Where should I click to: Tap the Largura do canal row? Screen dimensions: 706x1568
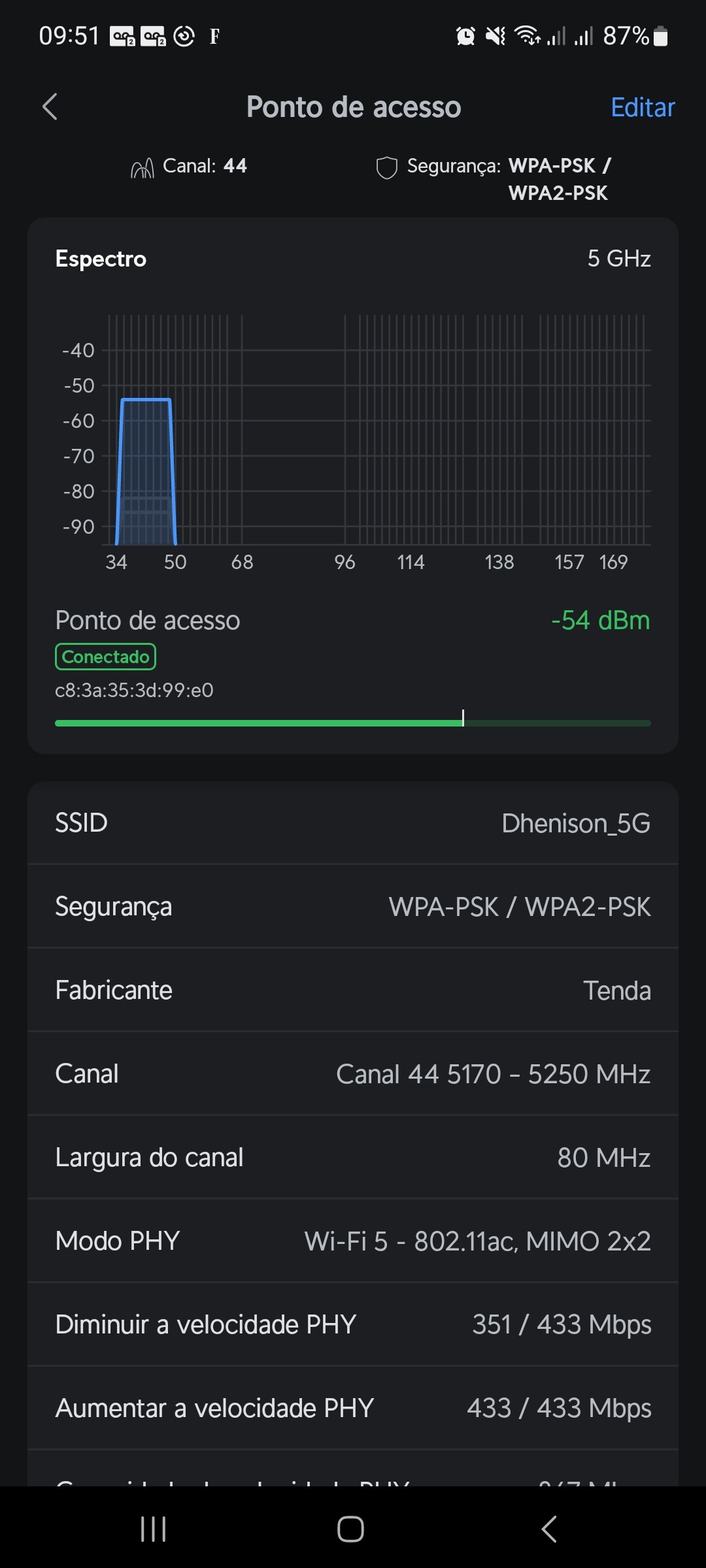click(353, 1158)
